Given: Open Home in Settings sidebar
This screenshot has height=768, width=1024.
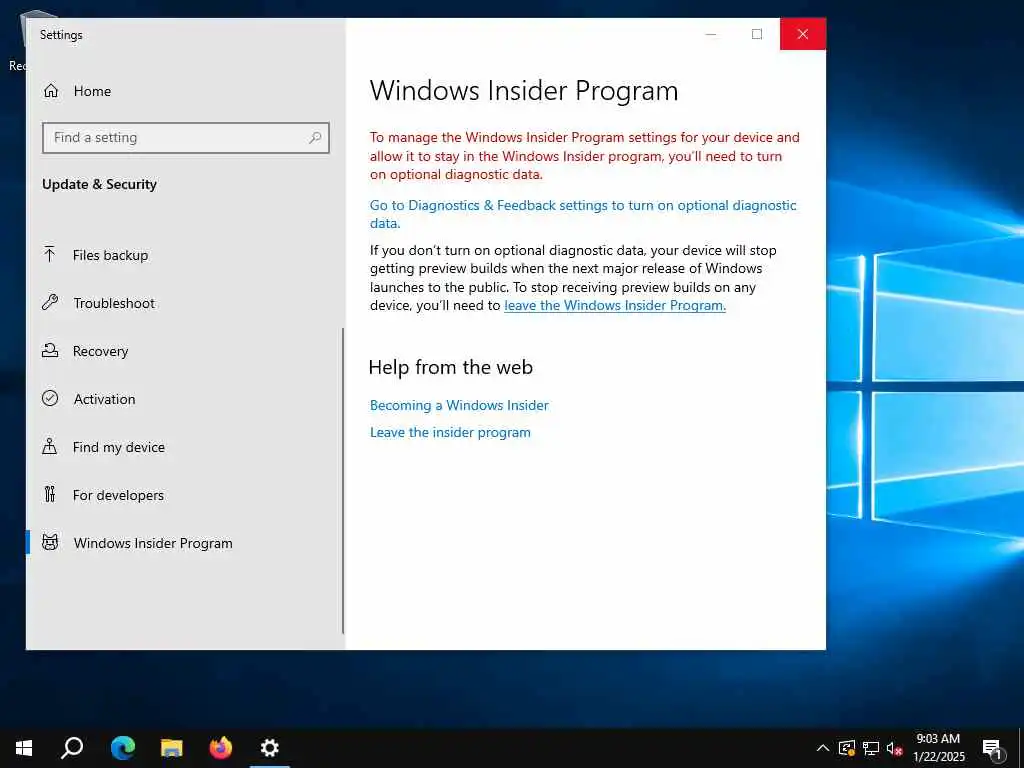Looking at the screenshot, I should tap(185, 91).
